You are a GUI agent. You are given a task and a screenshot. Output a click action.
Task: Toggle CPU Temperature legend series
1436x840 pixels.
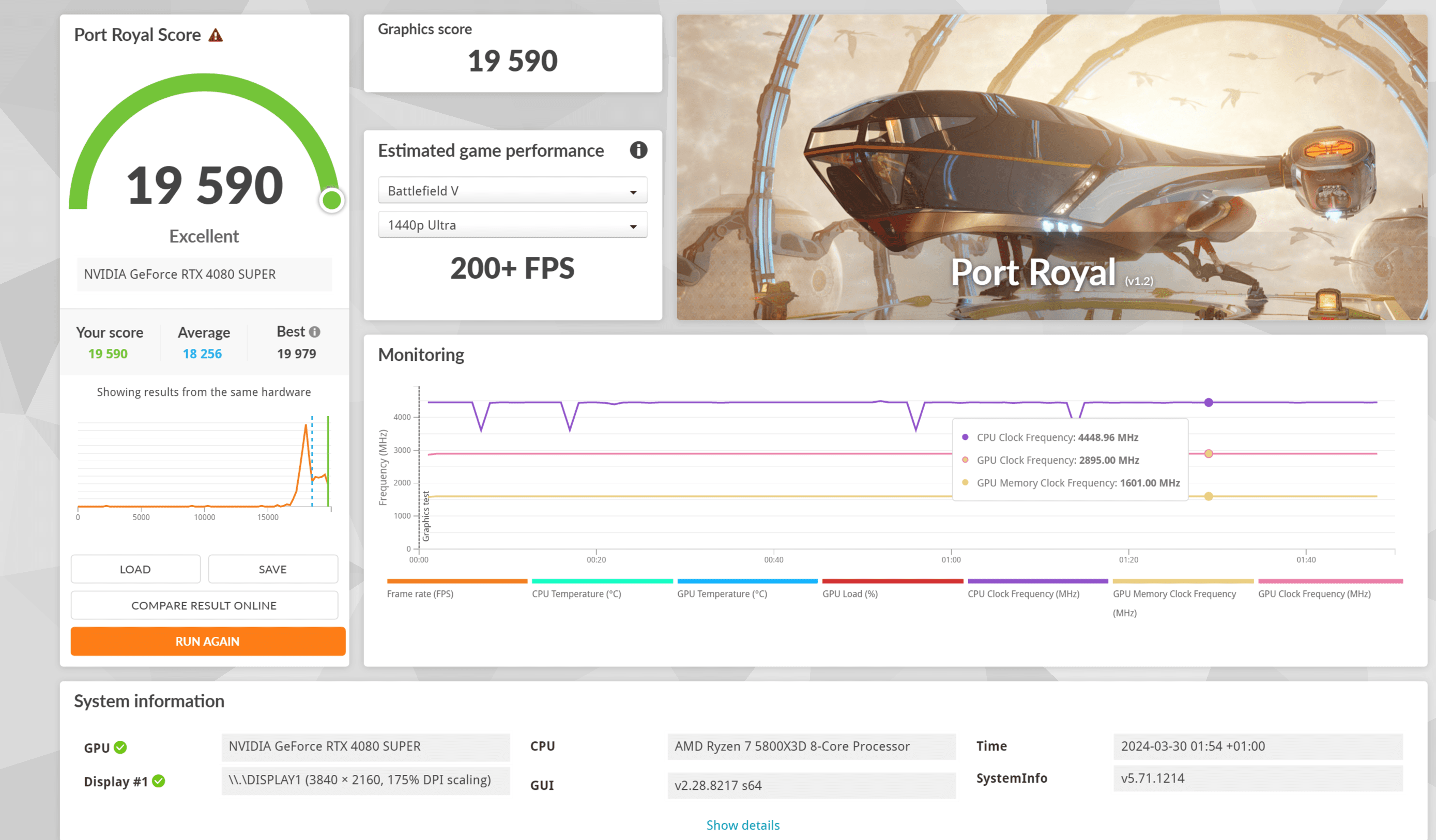coord(576,593)
